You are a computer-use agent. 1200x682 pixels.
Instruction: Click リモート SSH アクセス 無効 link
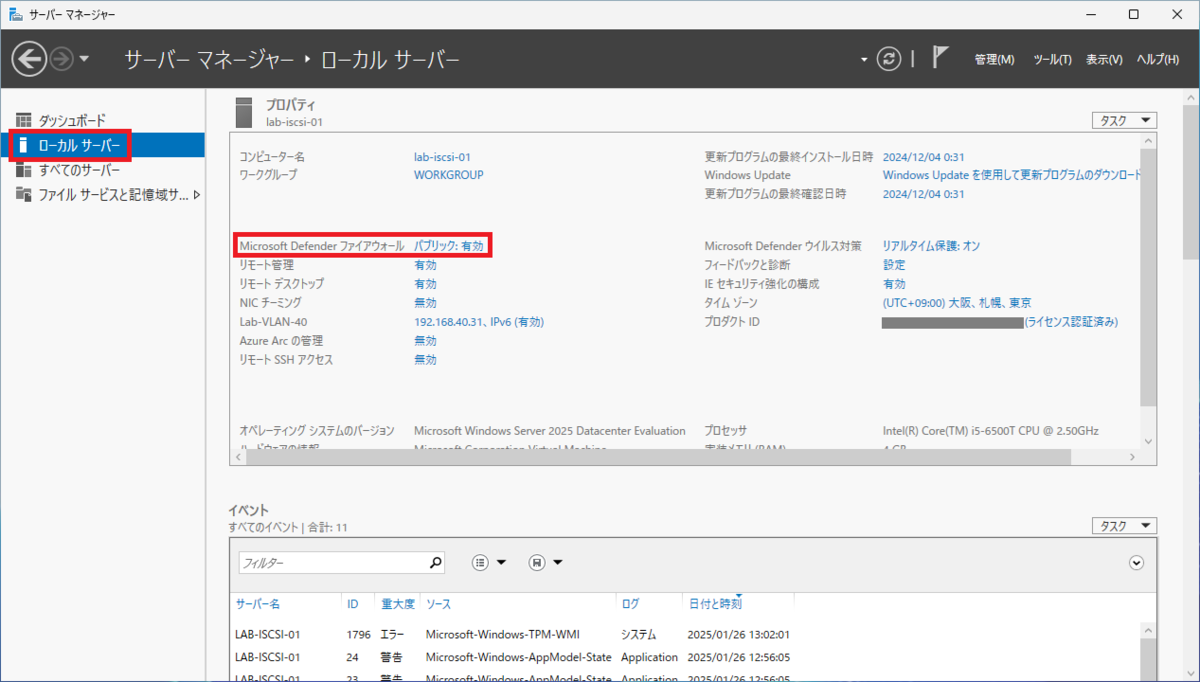click(425, 360)
